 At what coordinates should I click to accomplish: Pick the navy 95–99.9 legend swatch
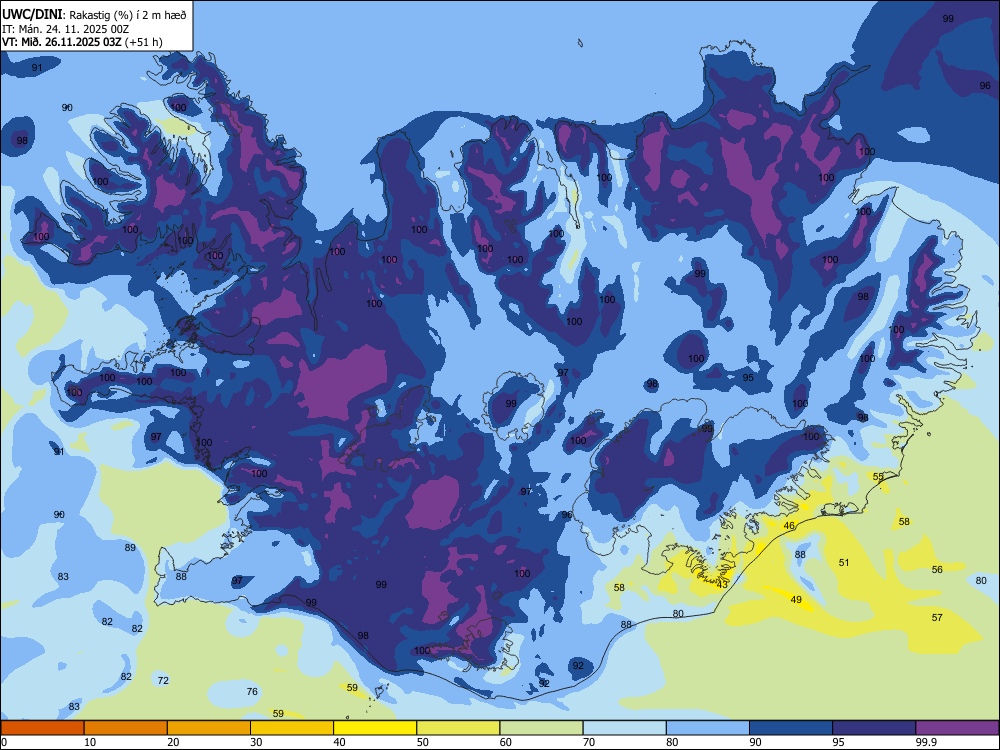[x=874, y=728]
